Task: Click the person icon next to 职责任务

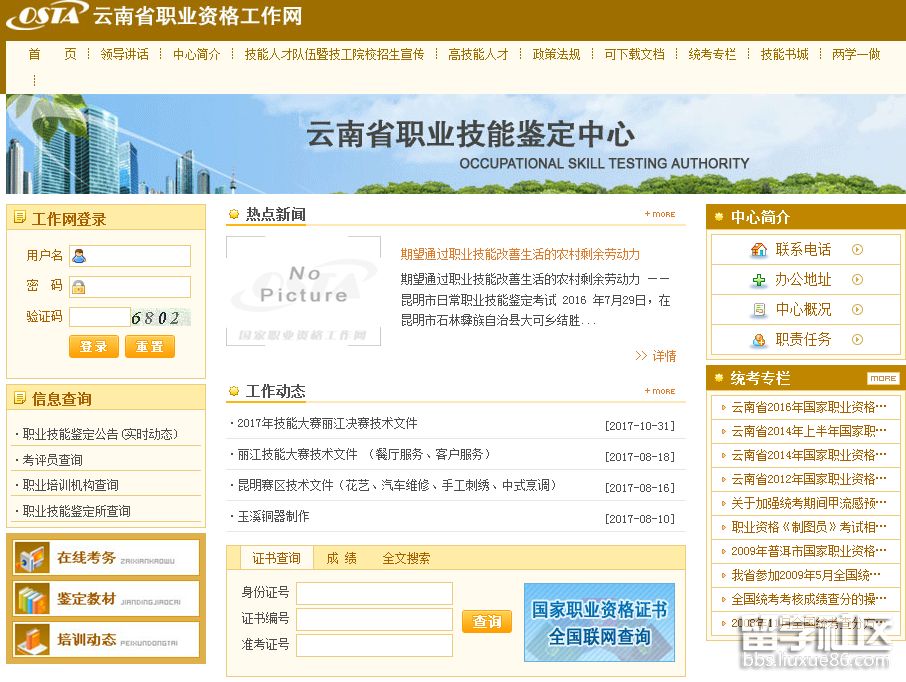Action: [759, 339]
